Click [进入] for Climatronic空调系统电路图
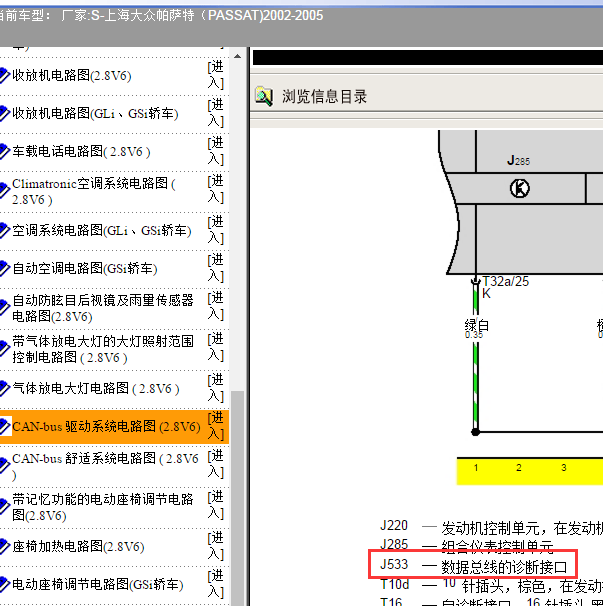Viewport: 603px width, 606px height. (x=216, y=189)
